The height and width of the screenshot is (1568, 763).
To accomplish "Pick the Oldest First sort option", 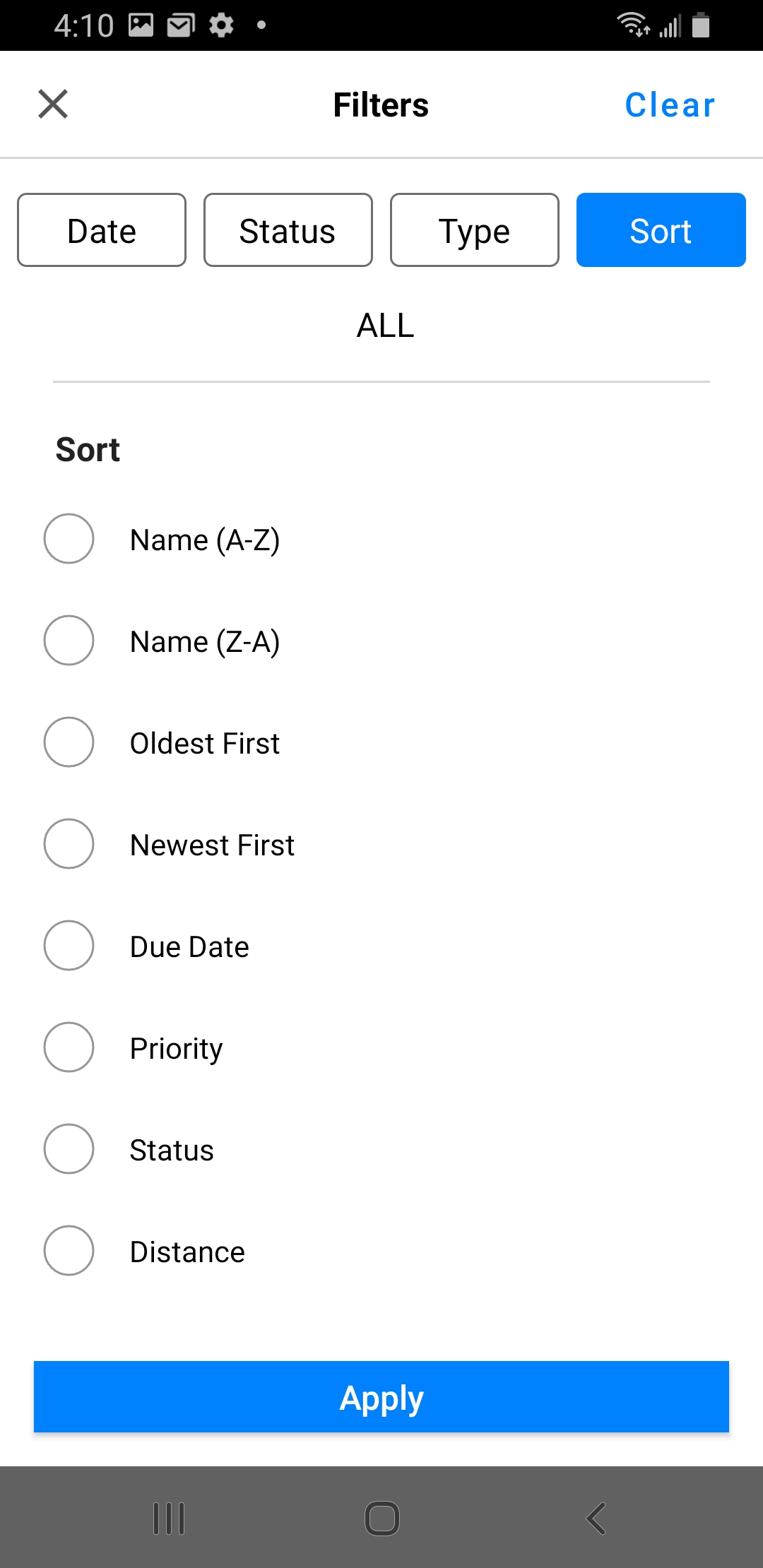I will click(x=69, y=742).
